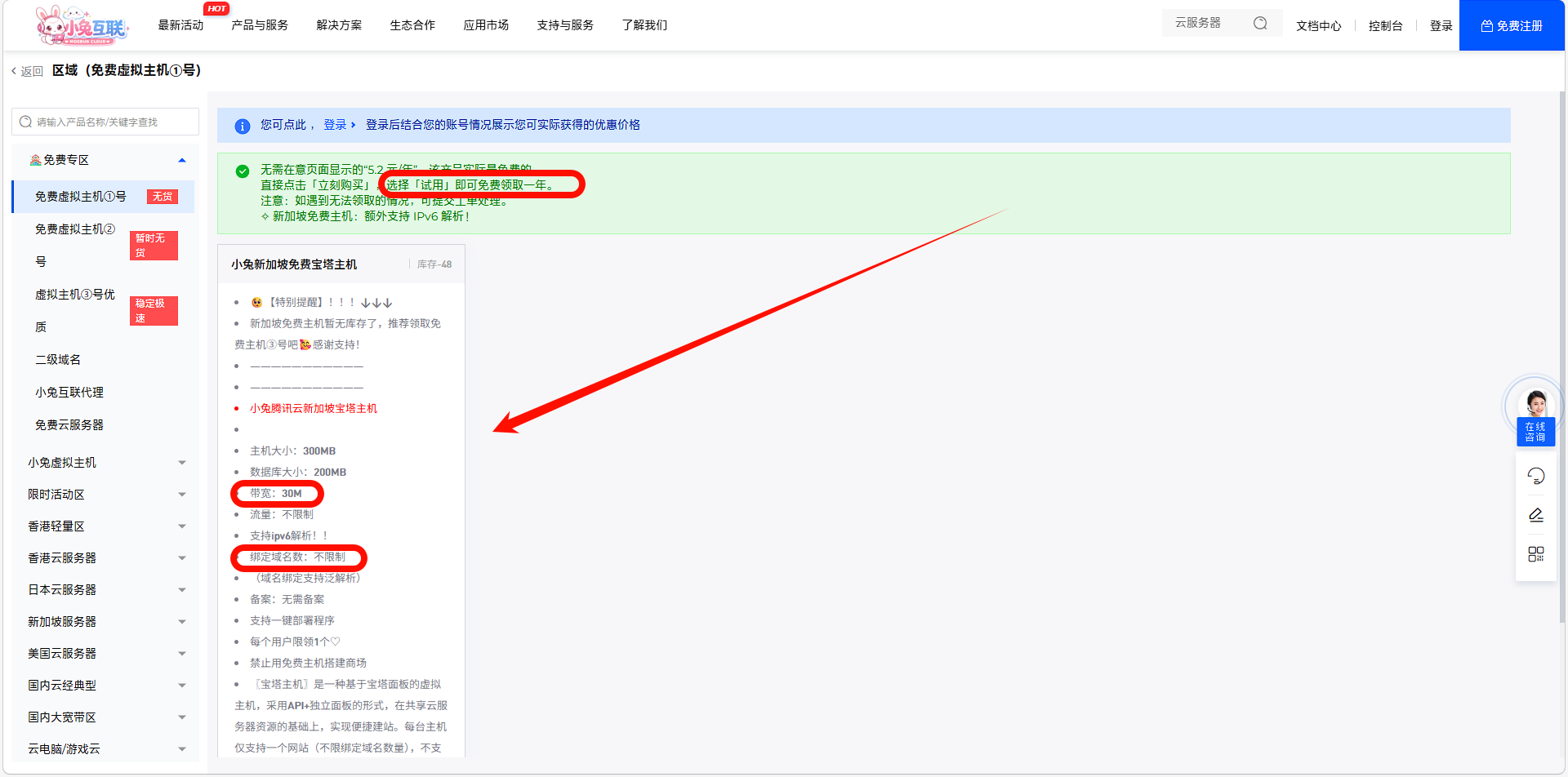Open the 产品与服务 menu

(260, 25)
